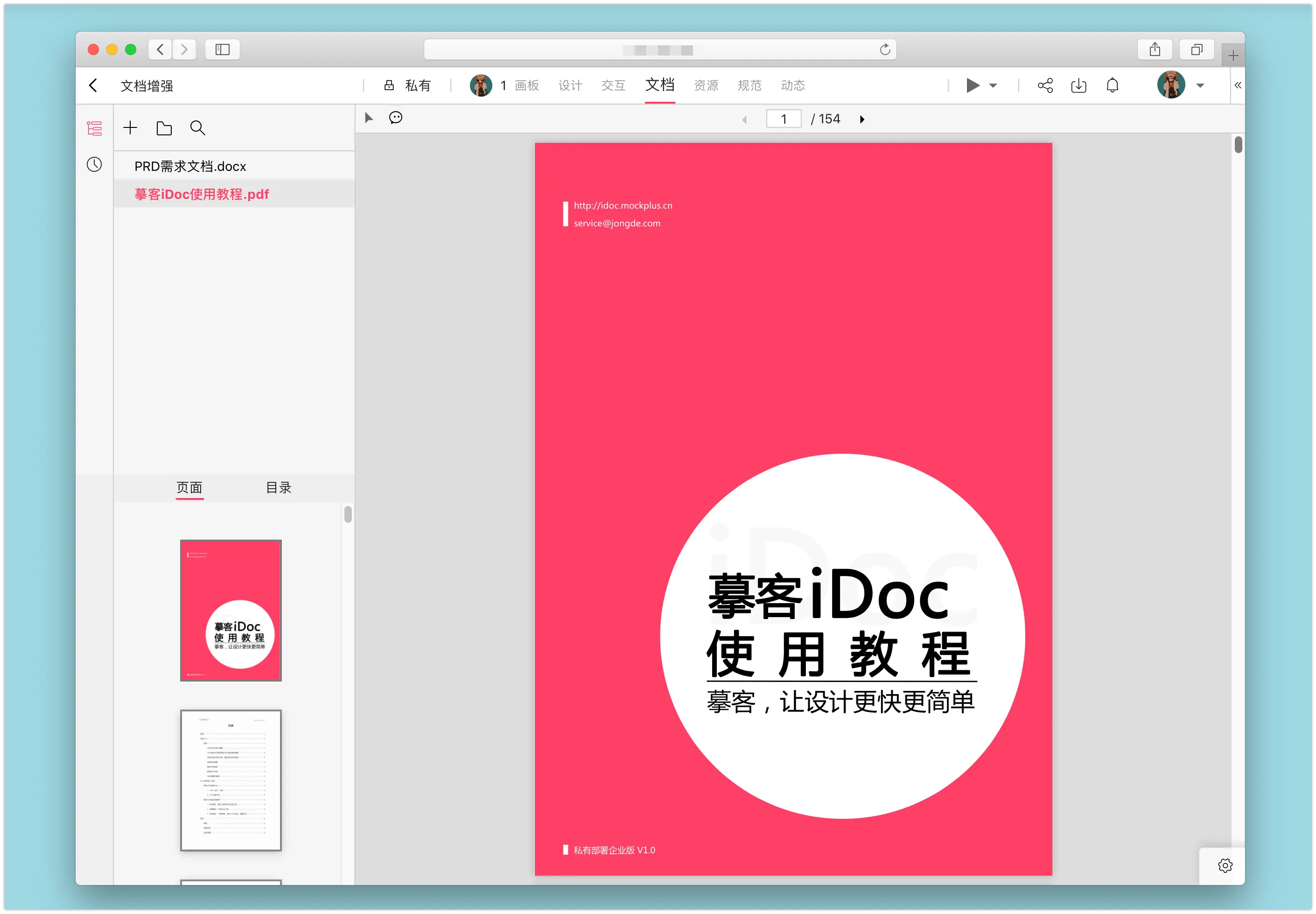Expand the play mode dropdown arrow

point(993,85)
